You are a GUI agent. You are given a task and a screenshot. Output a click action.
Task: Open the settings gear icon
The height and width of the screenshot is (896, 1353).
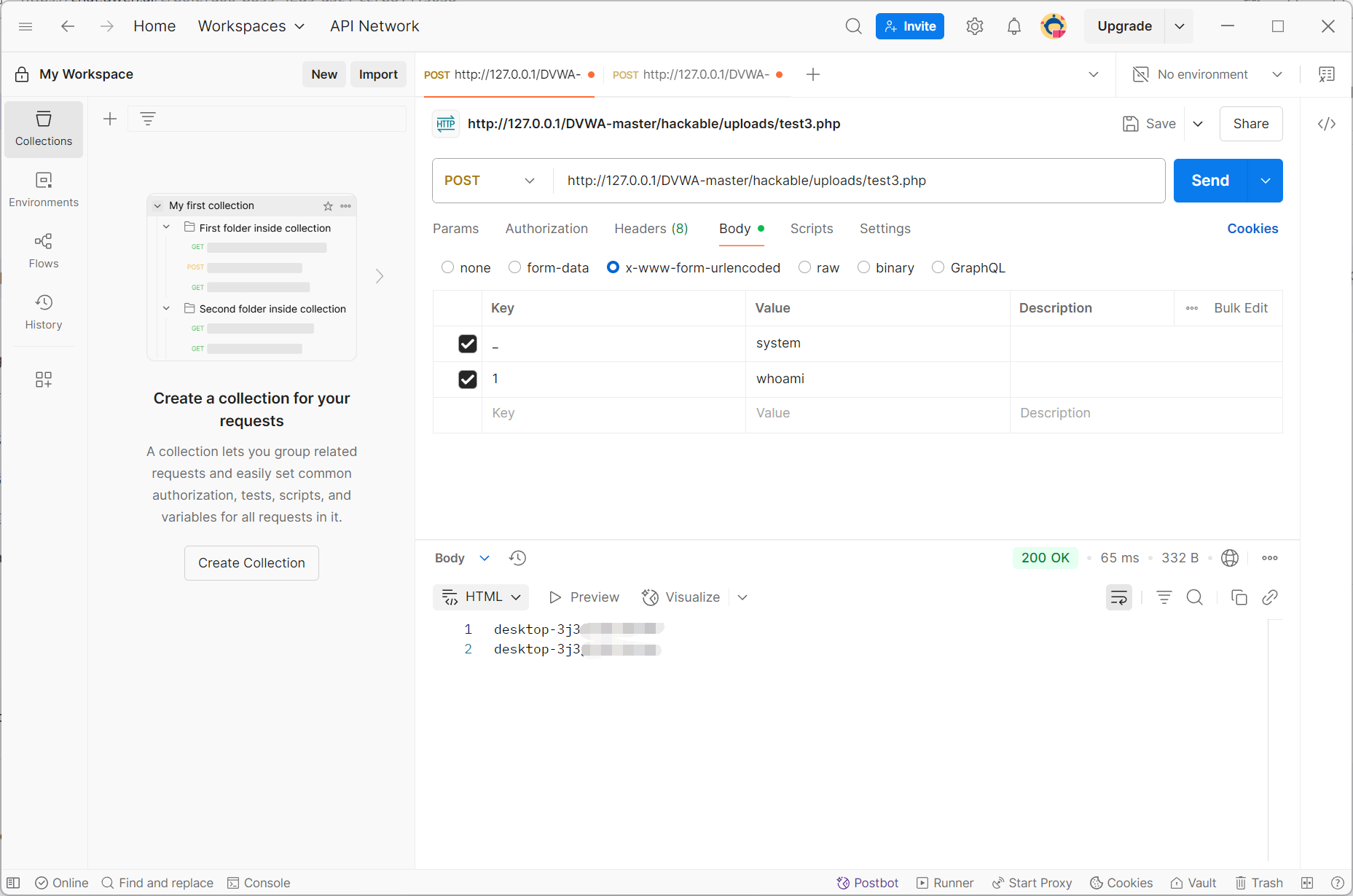point(974,26)
